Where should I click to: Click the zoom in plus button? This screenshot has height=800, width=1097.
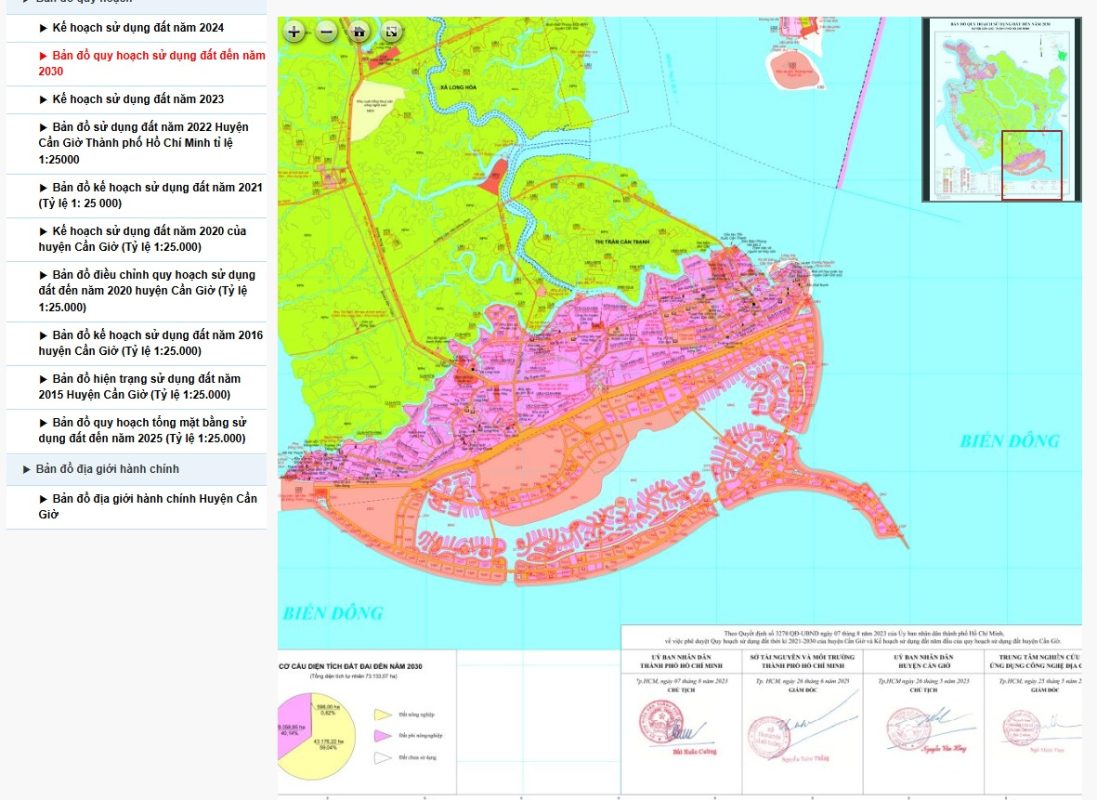pyautogui.click(x=294, y=31)
